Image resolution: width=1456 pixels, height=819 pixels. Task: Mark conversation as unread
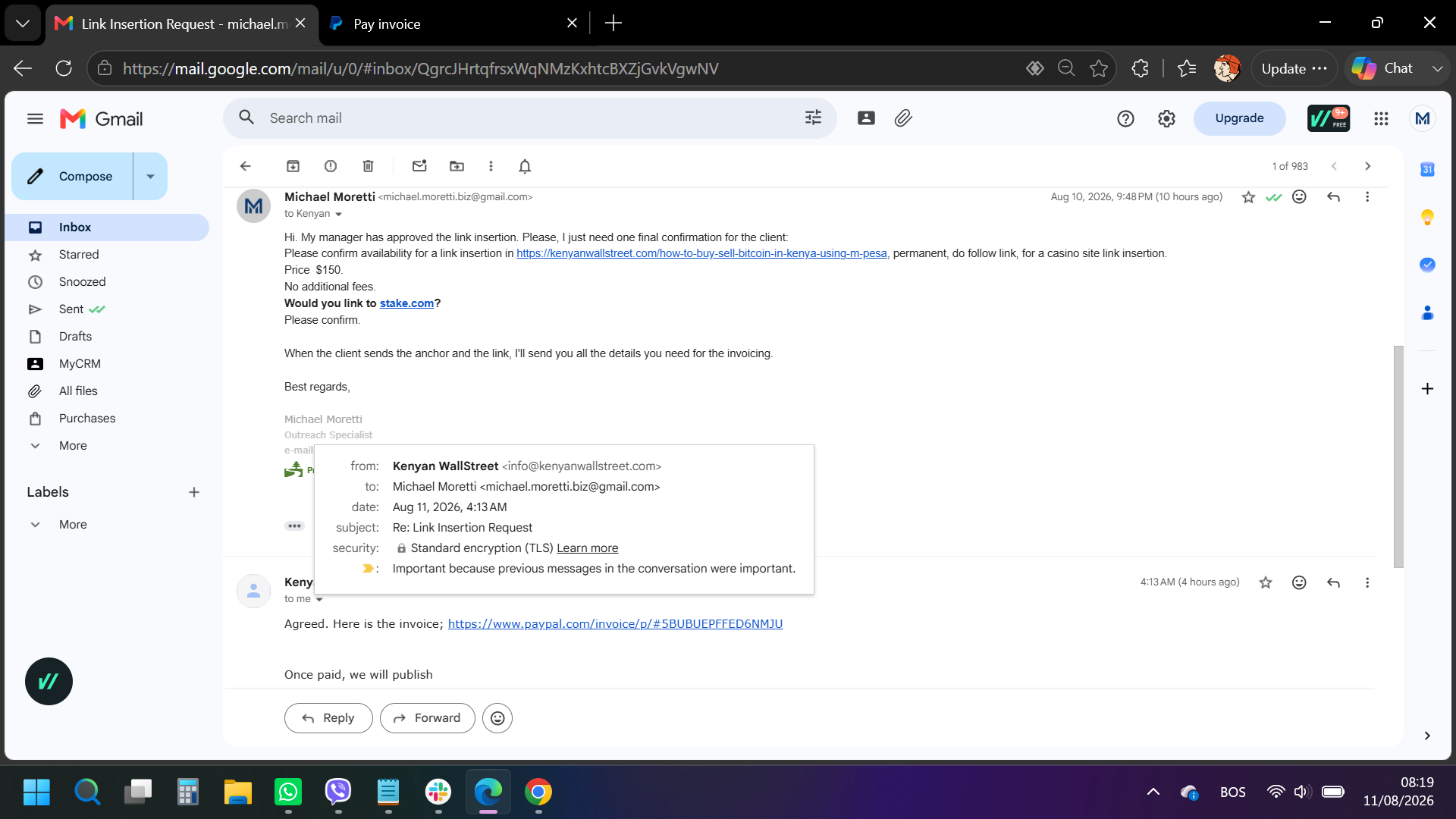click(419, 166)
